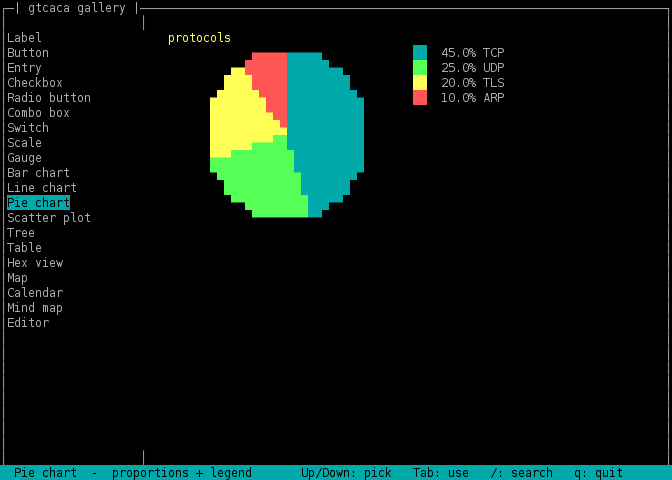Click the highlighted Pie chart item
This screenshot has height=480, width=672.
(x=39, y=203)
